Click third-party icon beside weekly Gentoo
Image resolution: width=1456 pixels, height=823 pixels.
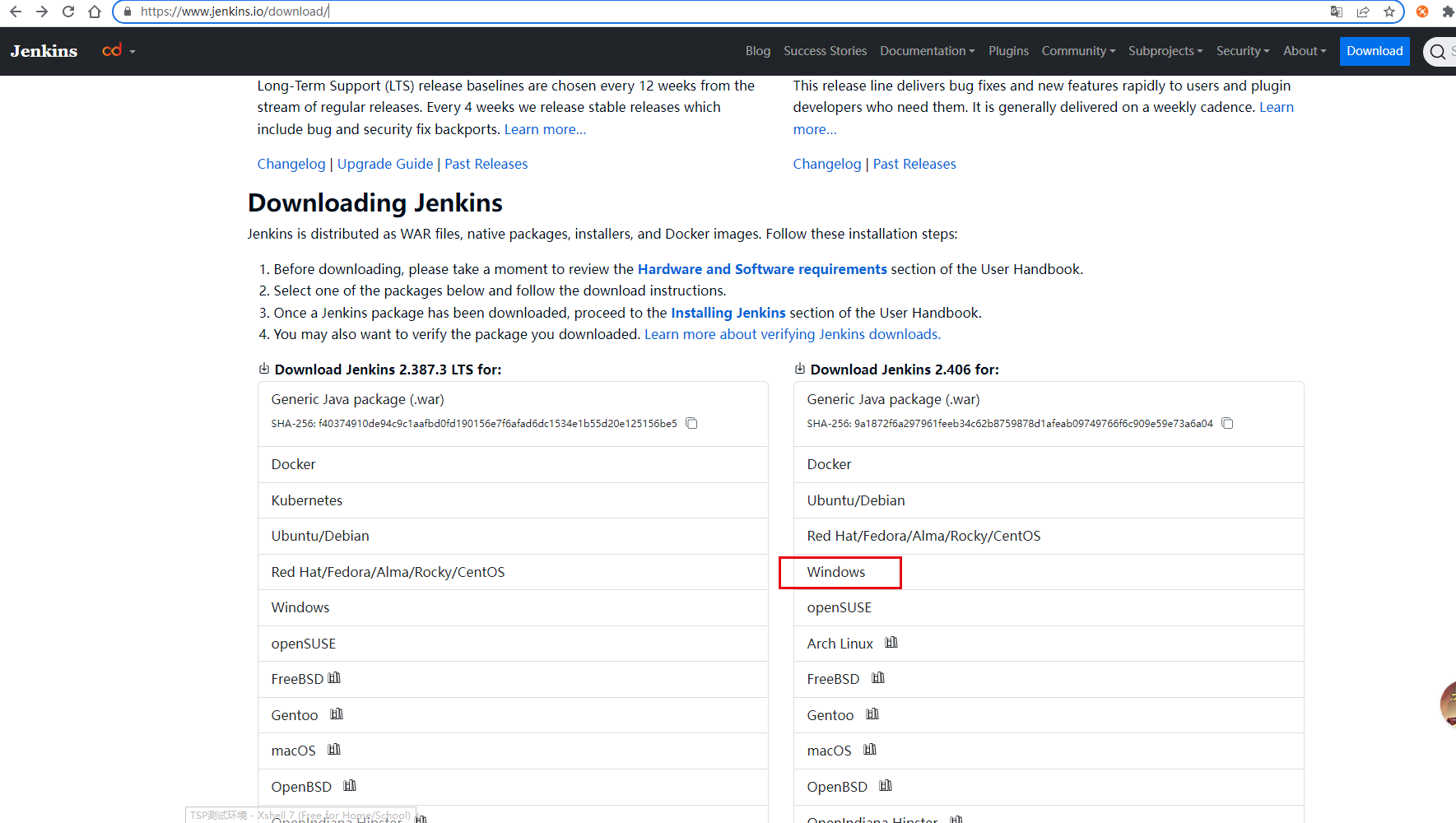click(872, 714)
